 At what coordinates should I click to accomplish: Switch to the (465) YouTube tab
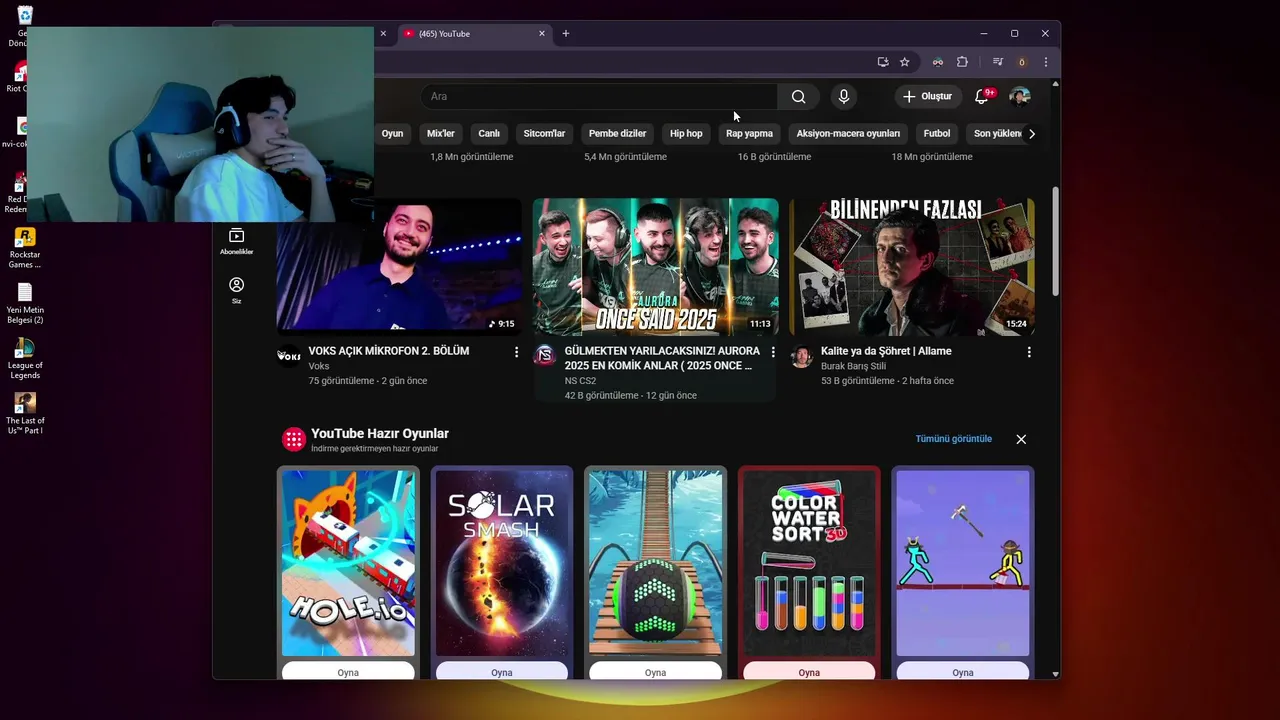(x=475, y=33)
